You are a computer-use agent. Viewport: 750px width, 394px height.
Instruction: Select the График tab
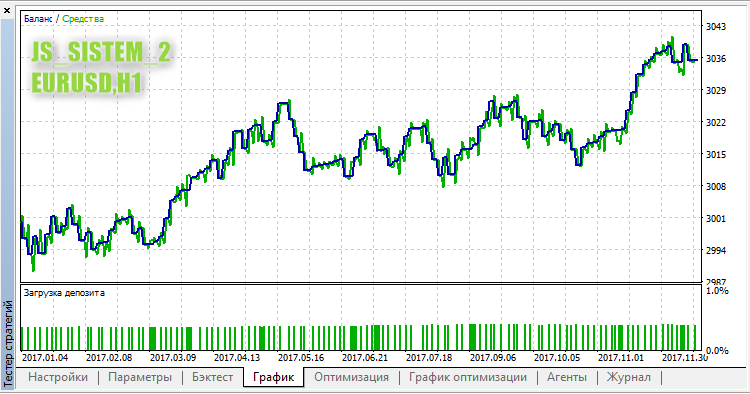coord(273,377)
